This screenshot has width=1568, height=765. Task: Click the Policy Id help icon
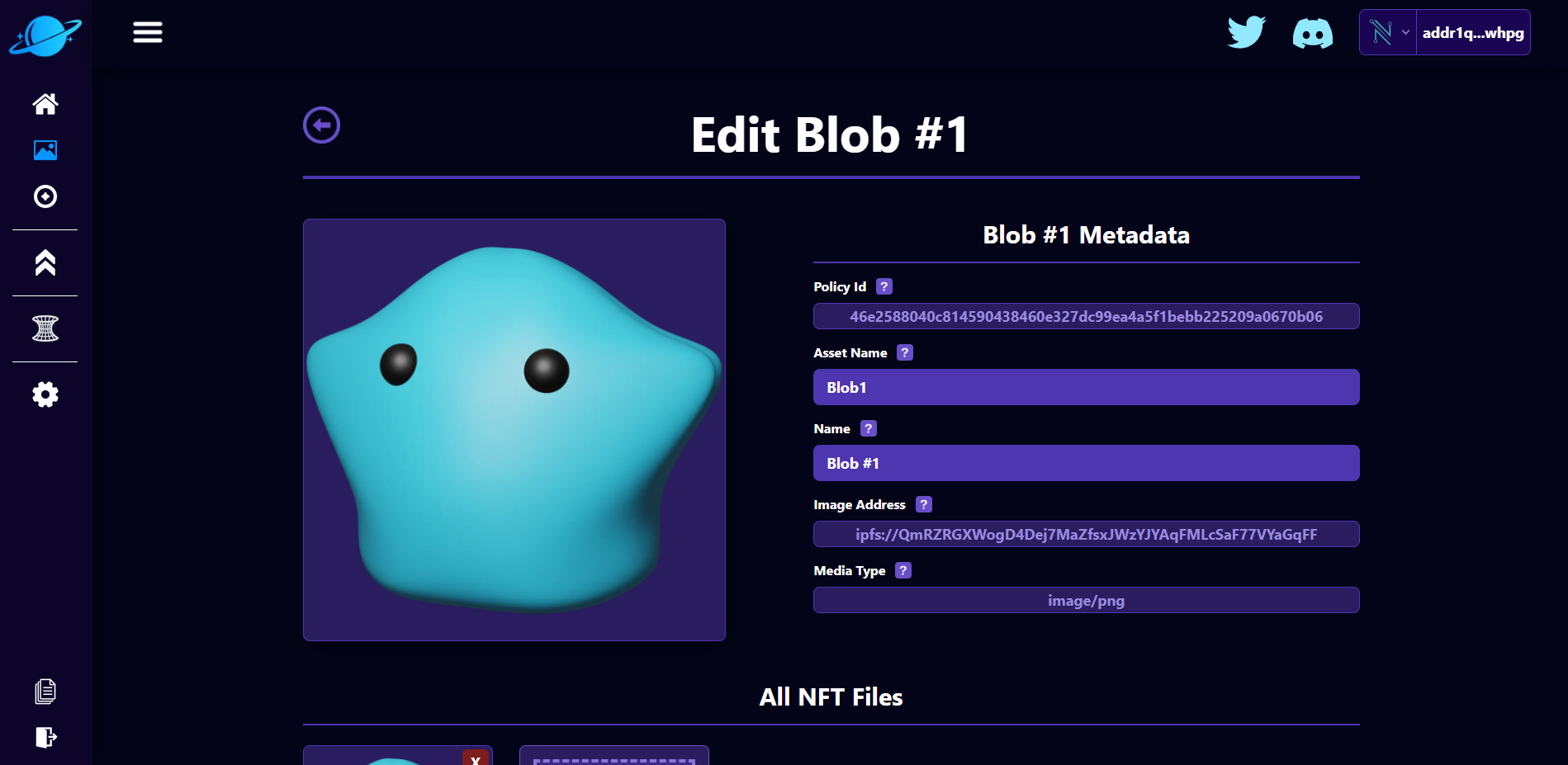click(x=884, y=286)
